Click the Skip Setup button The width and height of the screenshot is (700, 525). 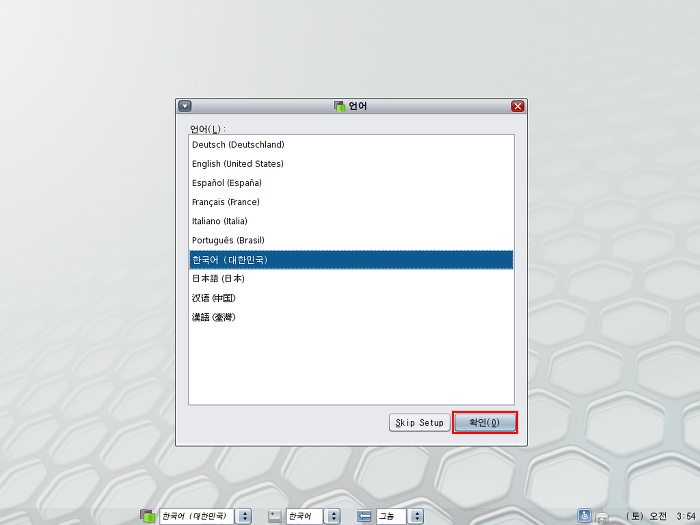point(419,423)
